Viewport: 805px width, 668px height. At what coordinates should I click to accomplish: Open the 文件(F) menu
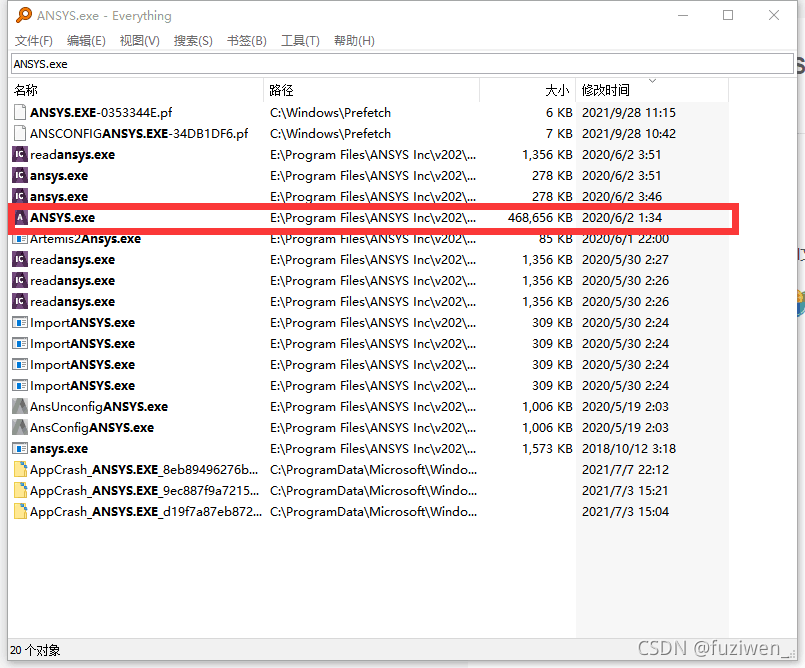(33, 41)
